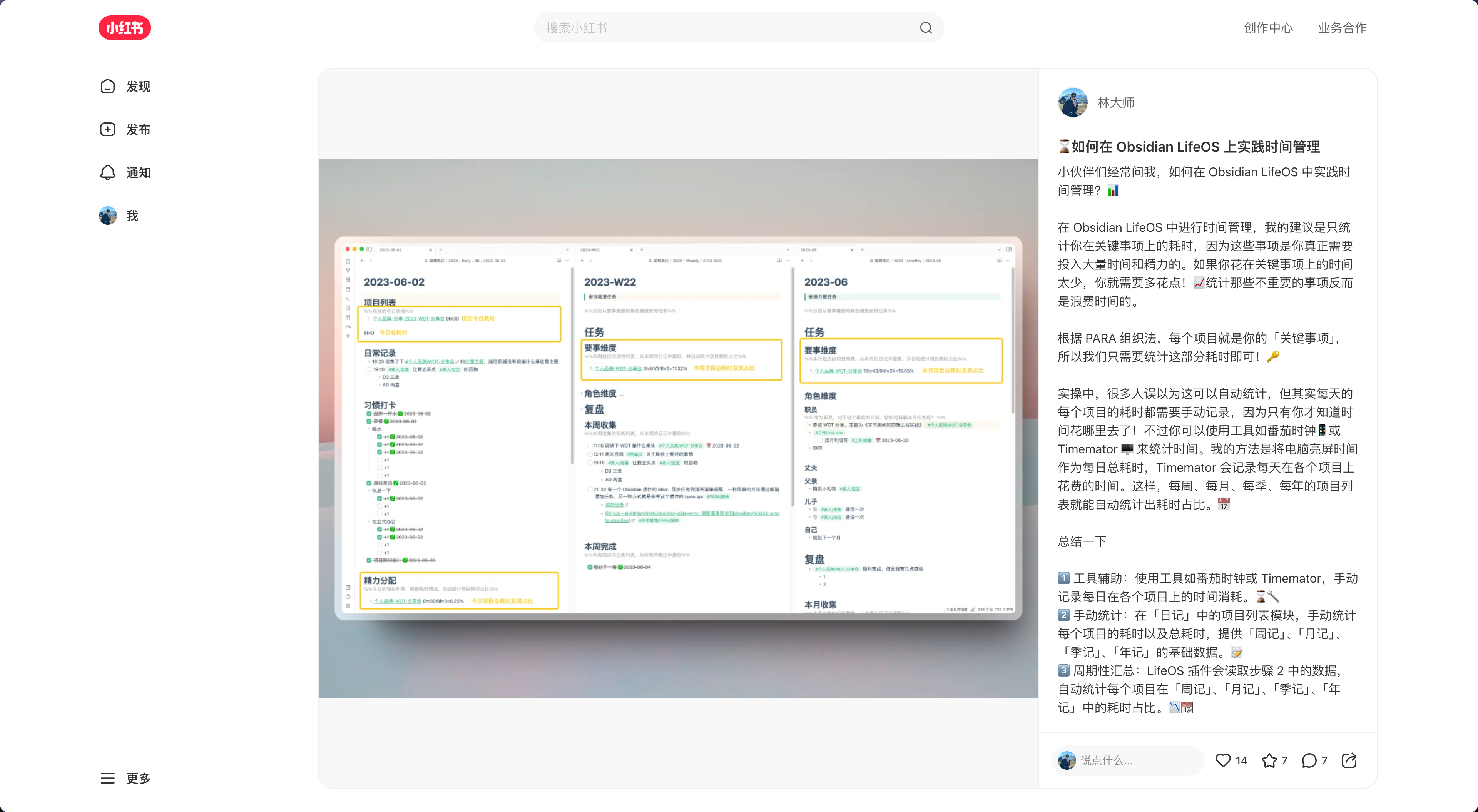This screenshot has height=812, width=1478.
Task: Select the 发现 home icon in sidebar
Action: coord(108,86)
